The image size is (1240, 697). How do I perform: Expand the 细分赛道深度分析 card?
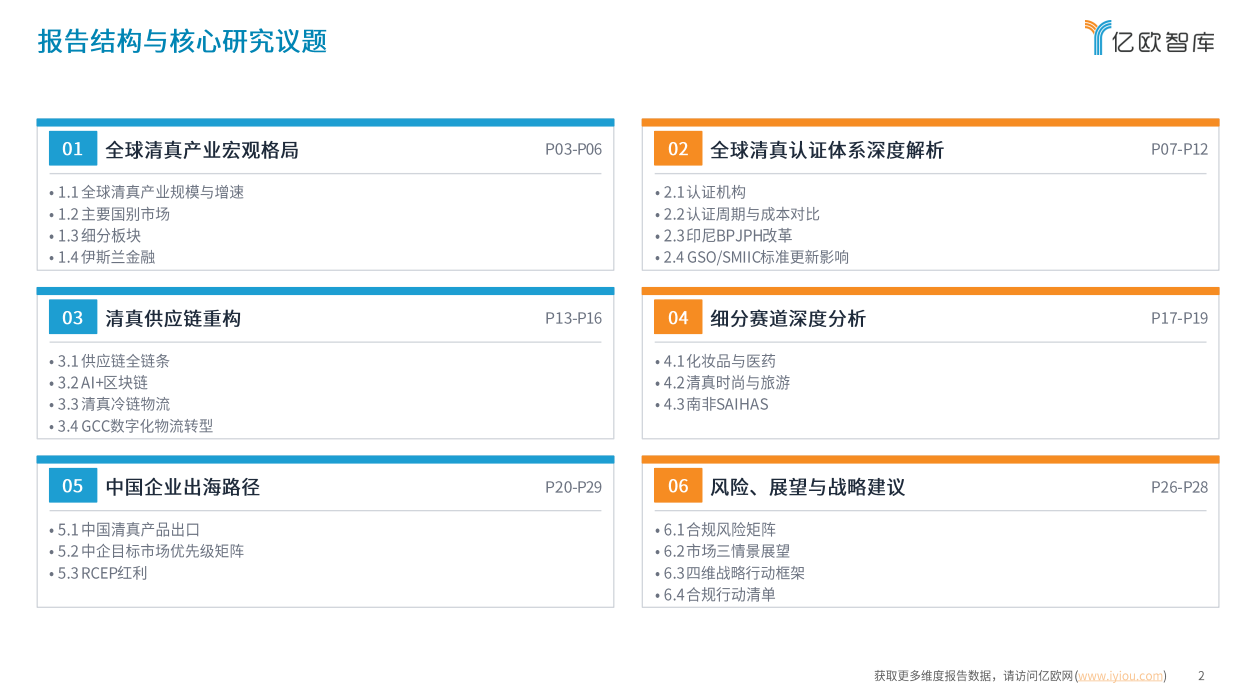tap(788, 317)
